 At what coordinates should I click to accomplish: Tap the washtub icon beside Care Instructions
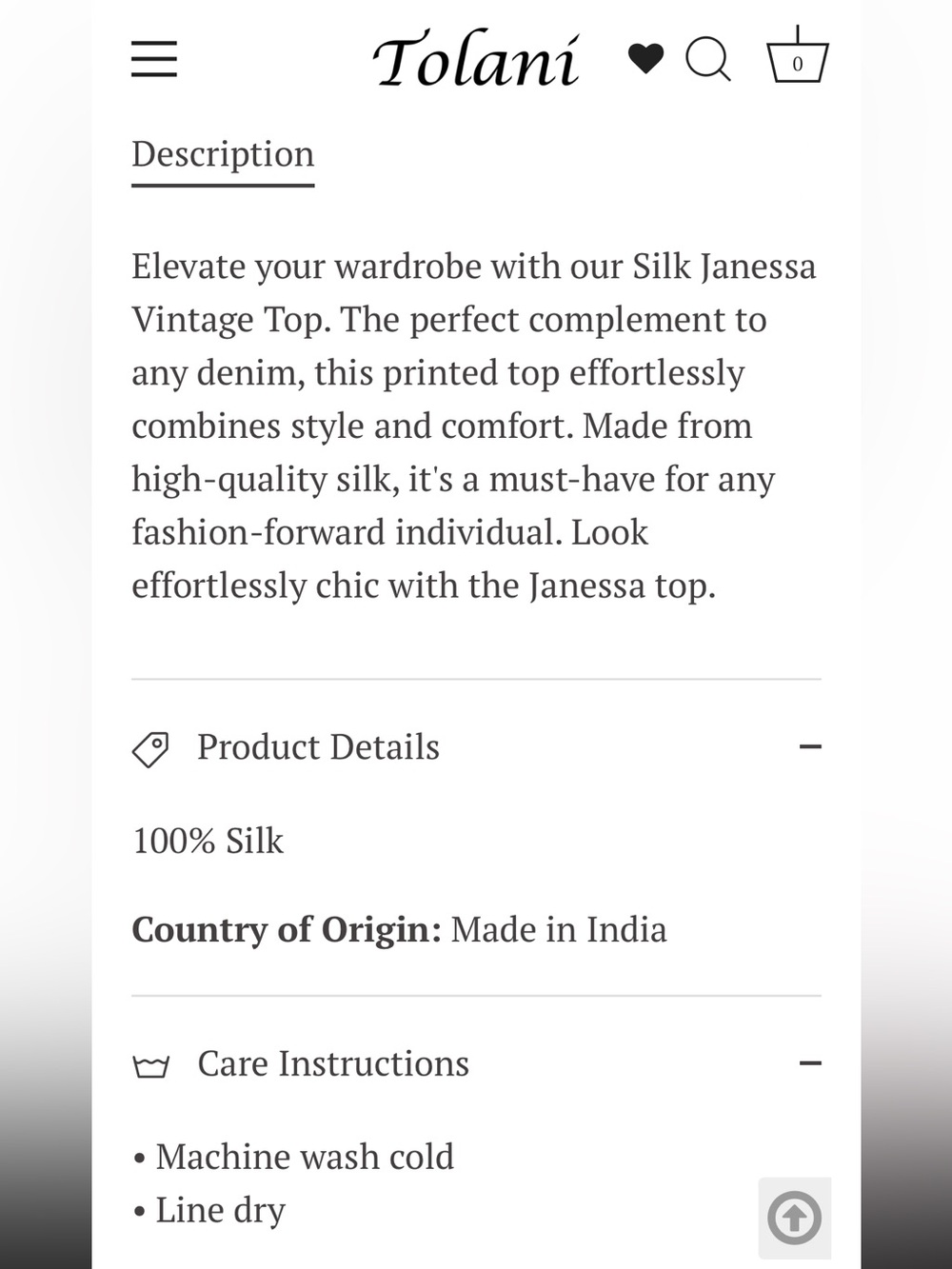pos(150,1065)
